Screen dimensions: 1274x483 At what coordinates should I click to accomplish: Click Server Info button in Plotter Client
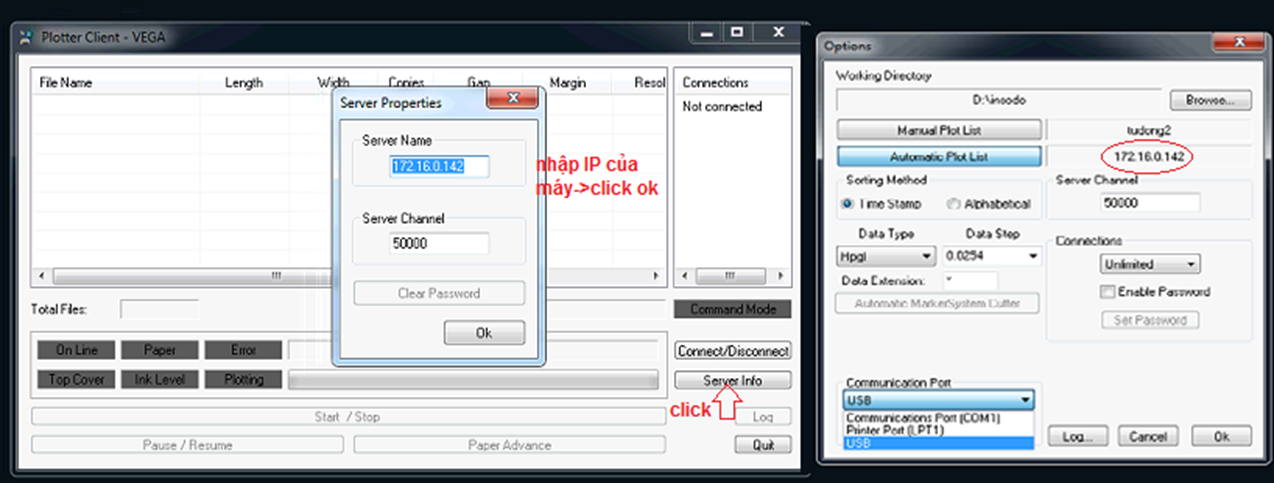click(x=732, y=381)
